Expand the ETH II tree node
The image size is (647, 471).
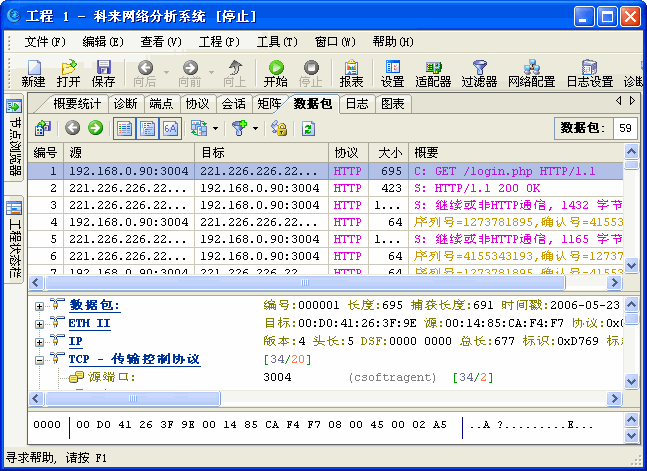[39, 324]
